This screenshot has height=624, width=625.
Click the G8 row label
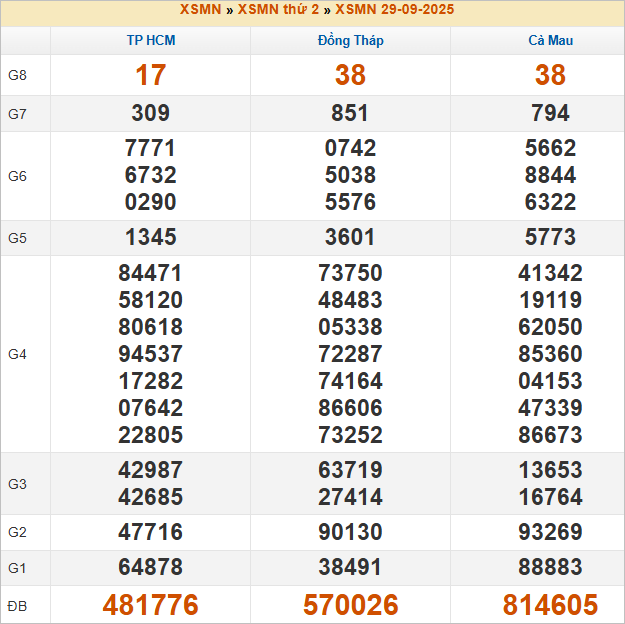pos(17,76)
